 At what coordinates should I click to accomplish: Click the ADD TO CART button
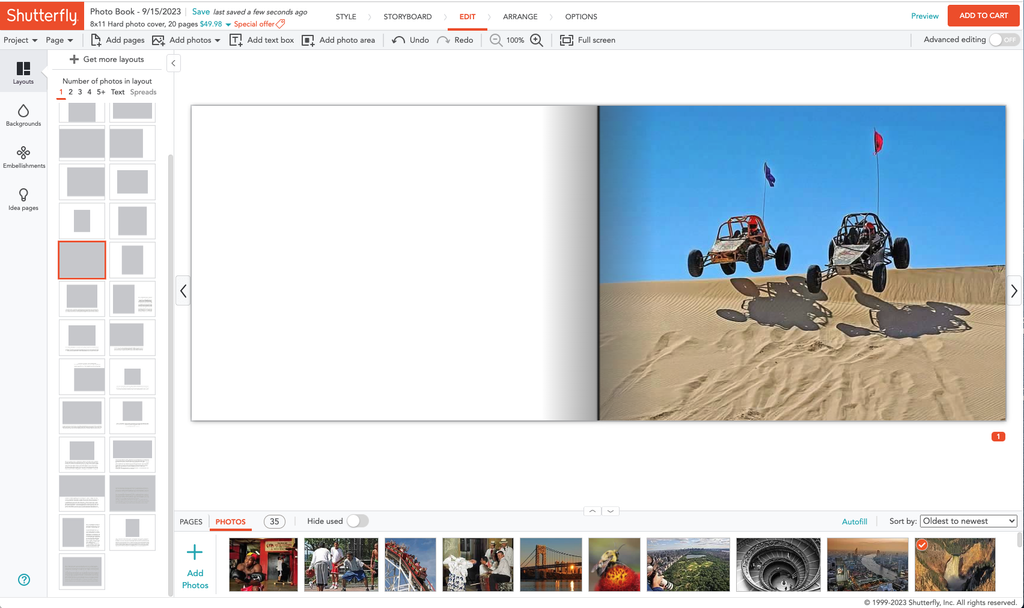tap(984, 16)
